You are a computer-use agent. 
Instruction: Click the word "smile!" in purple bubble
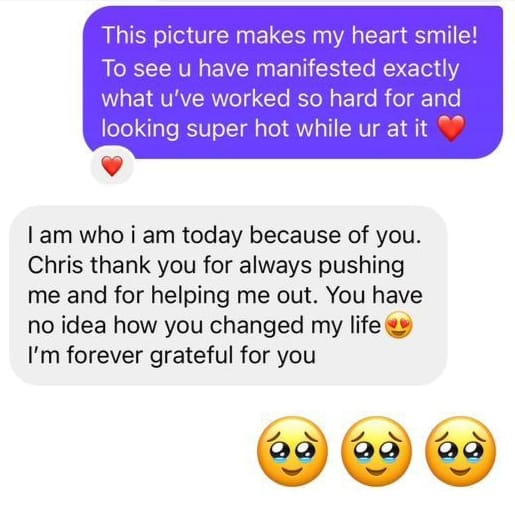446,35
